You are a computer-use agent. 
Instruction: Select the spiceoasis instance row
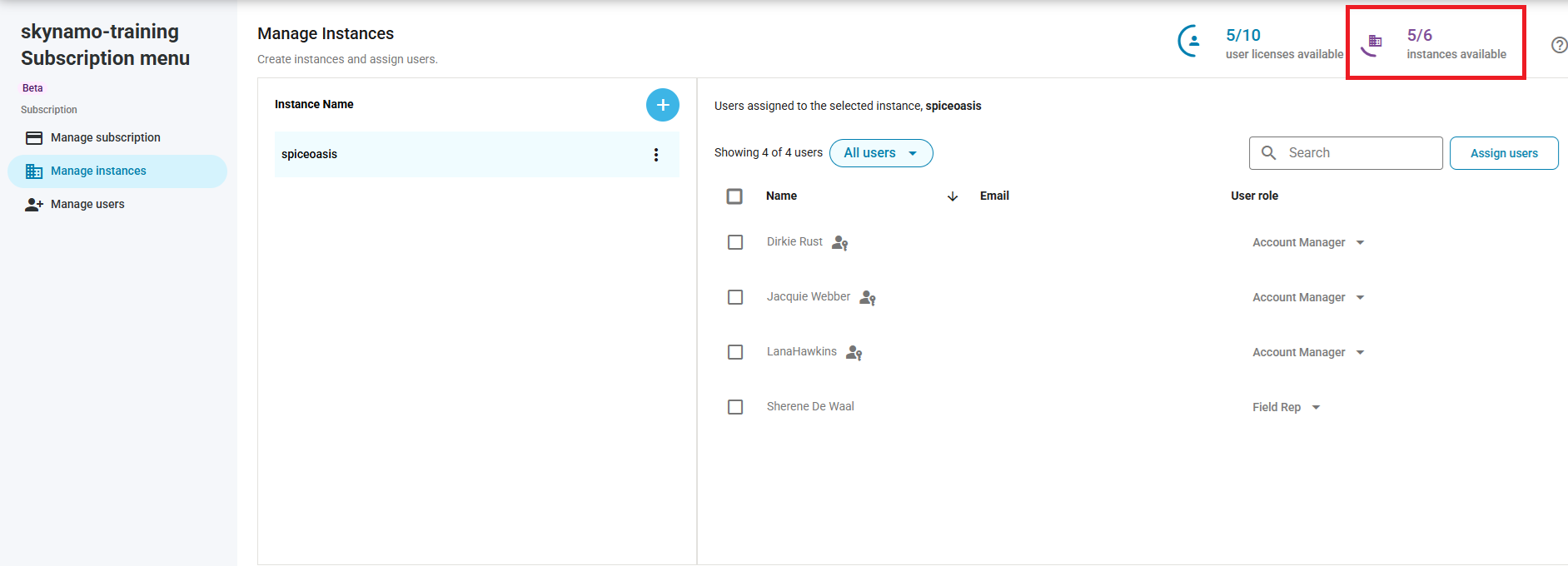458,155
